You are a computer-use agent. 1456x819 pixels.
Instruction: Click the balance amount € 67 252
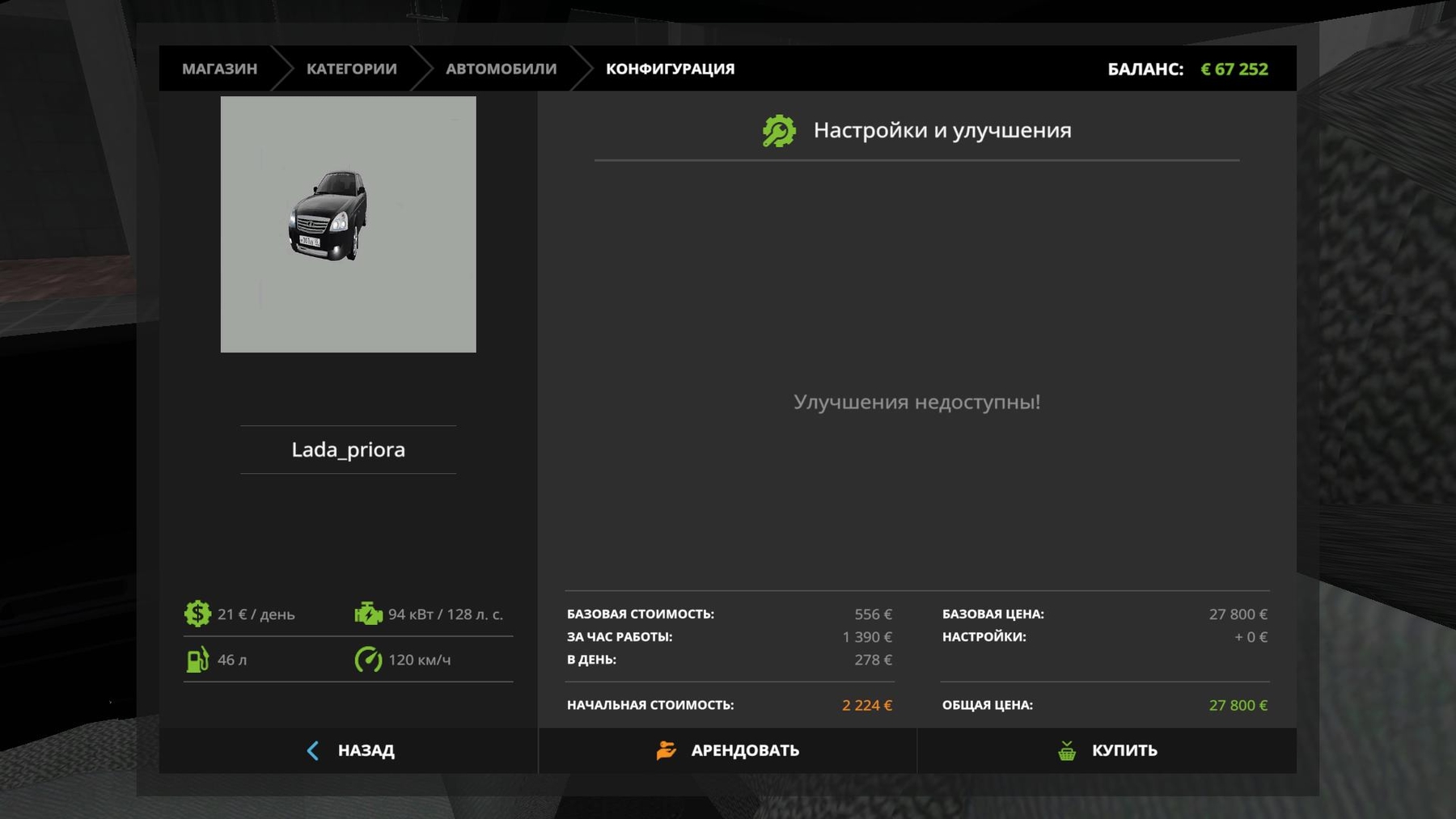[x=1234, y=70]
